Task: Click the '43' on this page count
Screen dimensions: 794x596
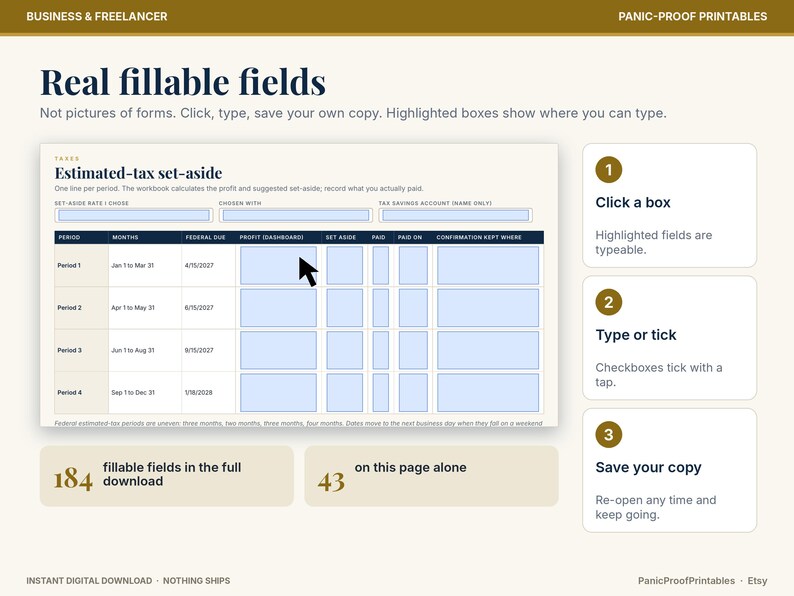Action: 332,482
